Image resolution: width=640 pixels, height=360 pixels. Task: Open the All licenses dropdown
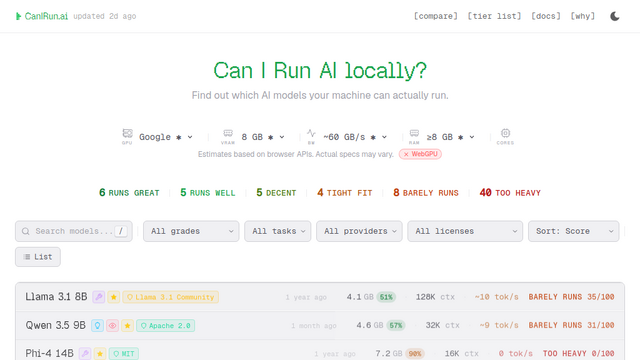(x=465, y=231)
